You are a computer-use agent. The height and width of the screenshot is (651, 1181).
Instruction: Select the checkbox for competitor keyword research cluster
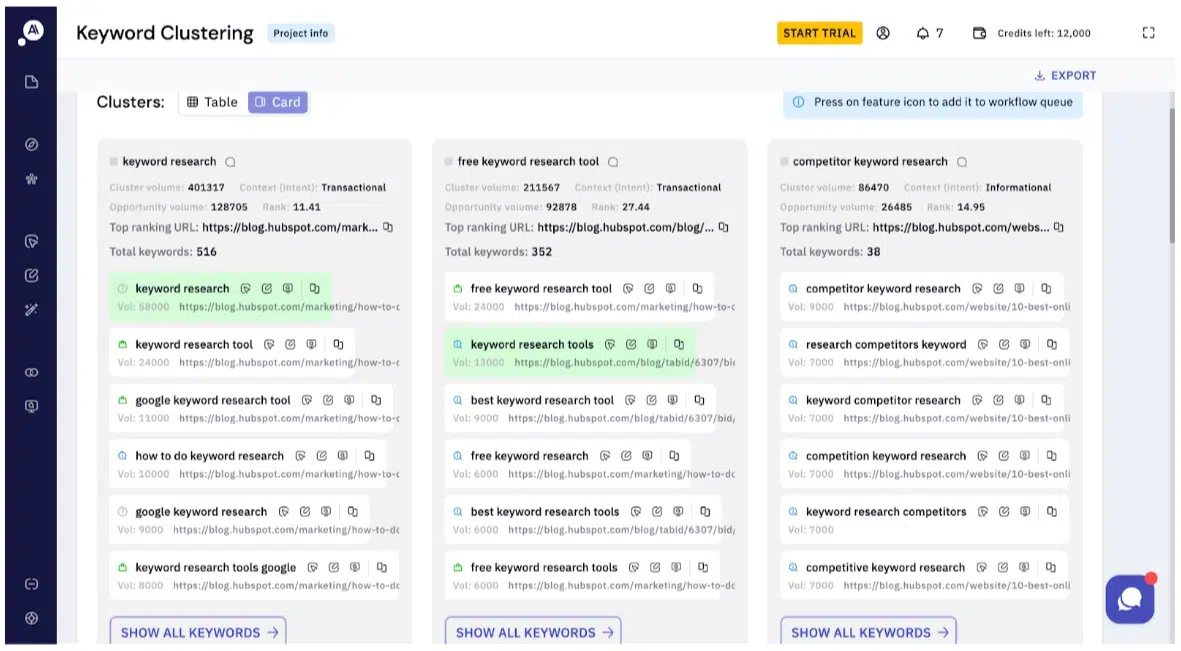pos(784,160)
